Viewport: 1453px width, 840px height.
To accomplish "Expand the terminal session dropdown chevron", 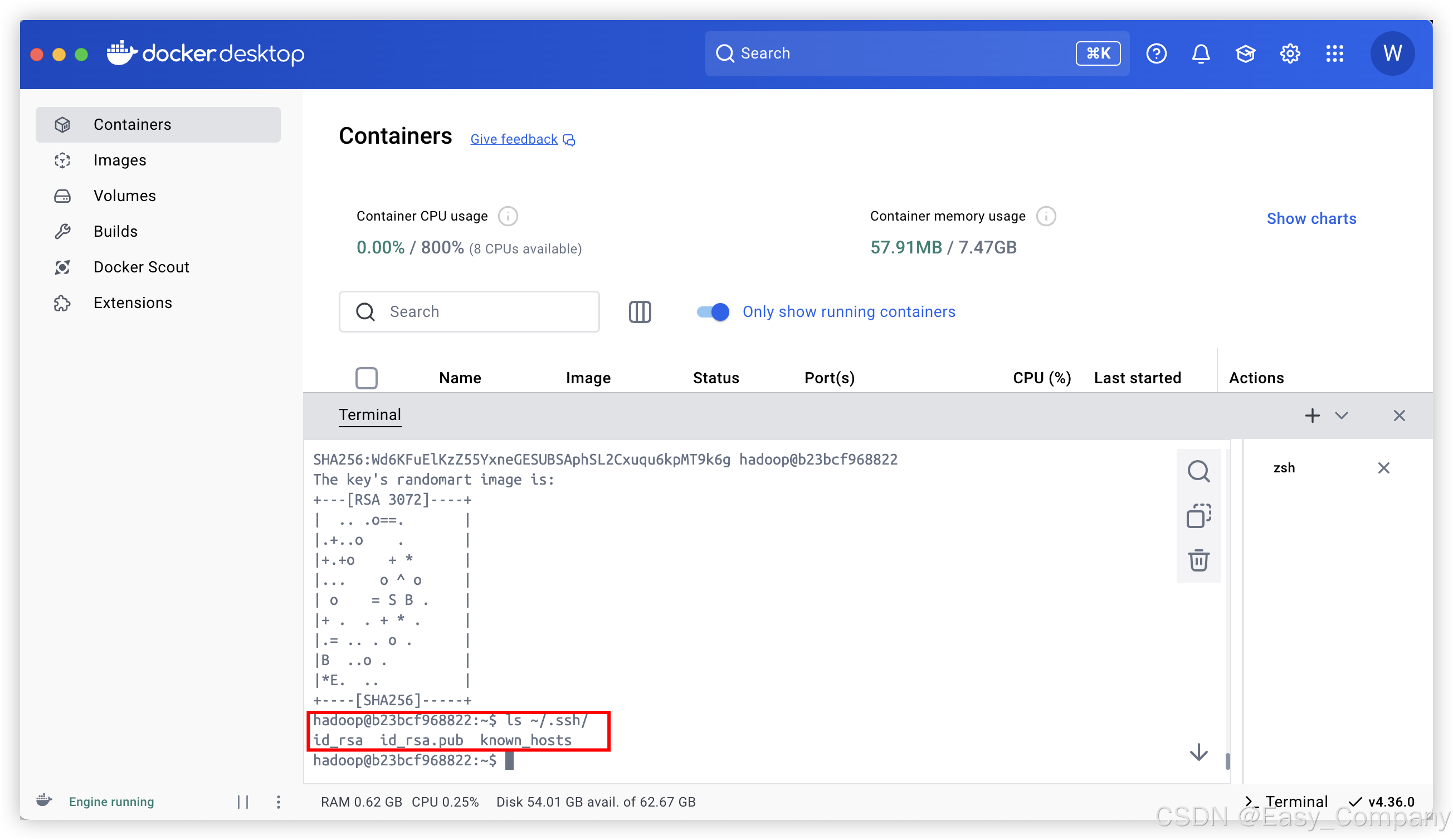I will 1341,416.
